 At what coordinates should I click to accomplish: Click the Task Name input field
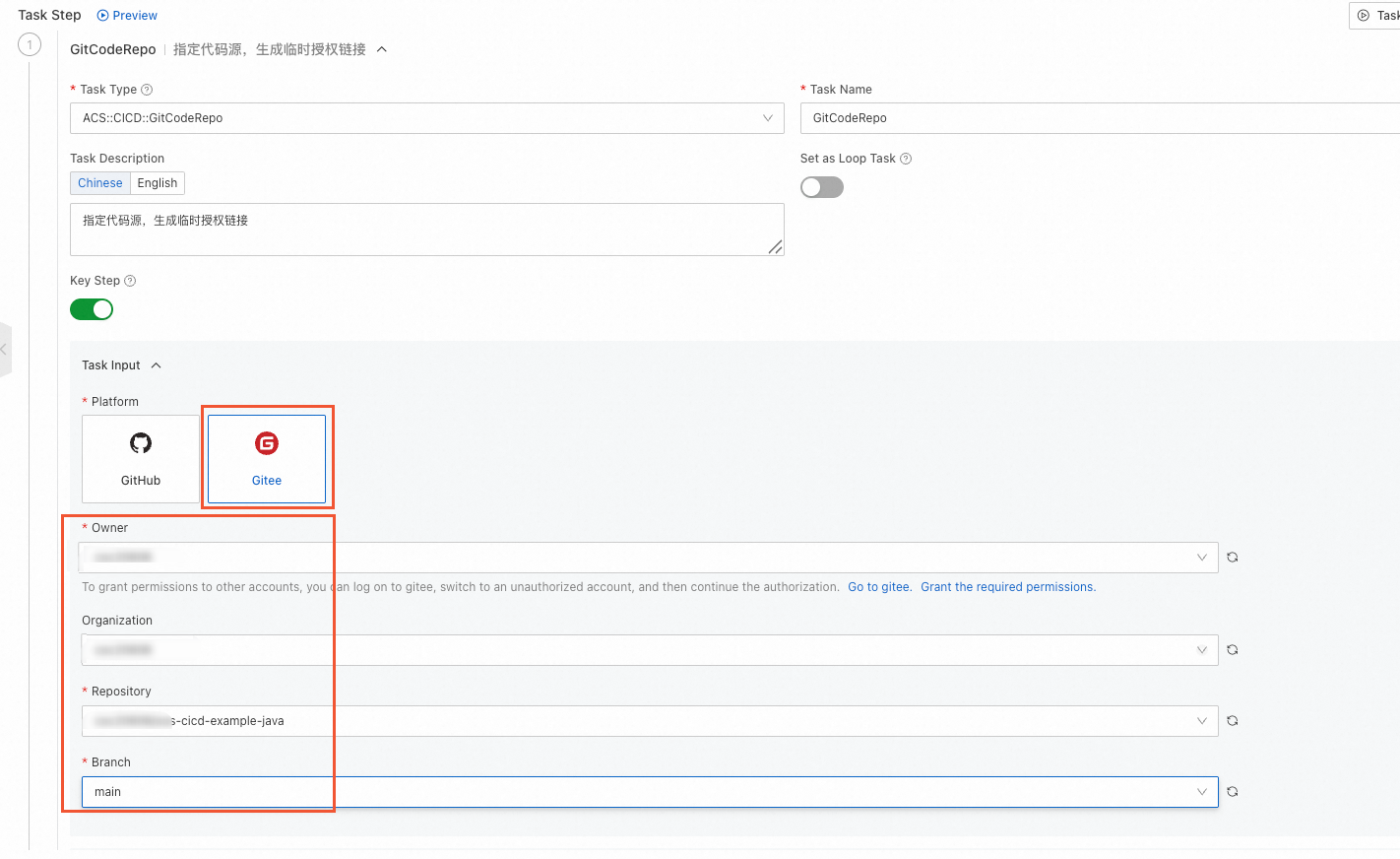tap(1100, 118)
